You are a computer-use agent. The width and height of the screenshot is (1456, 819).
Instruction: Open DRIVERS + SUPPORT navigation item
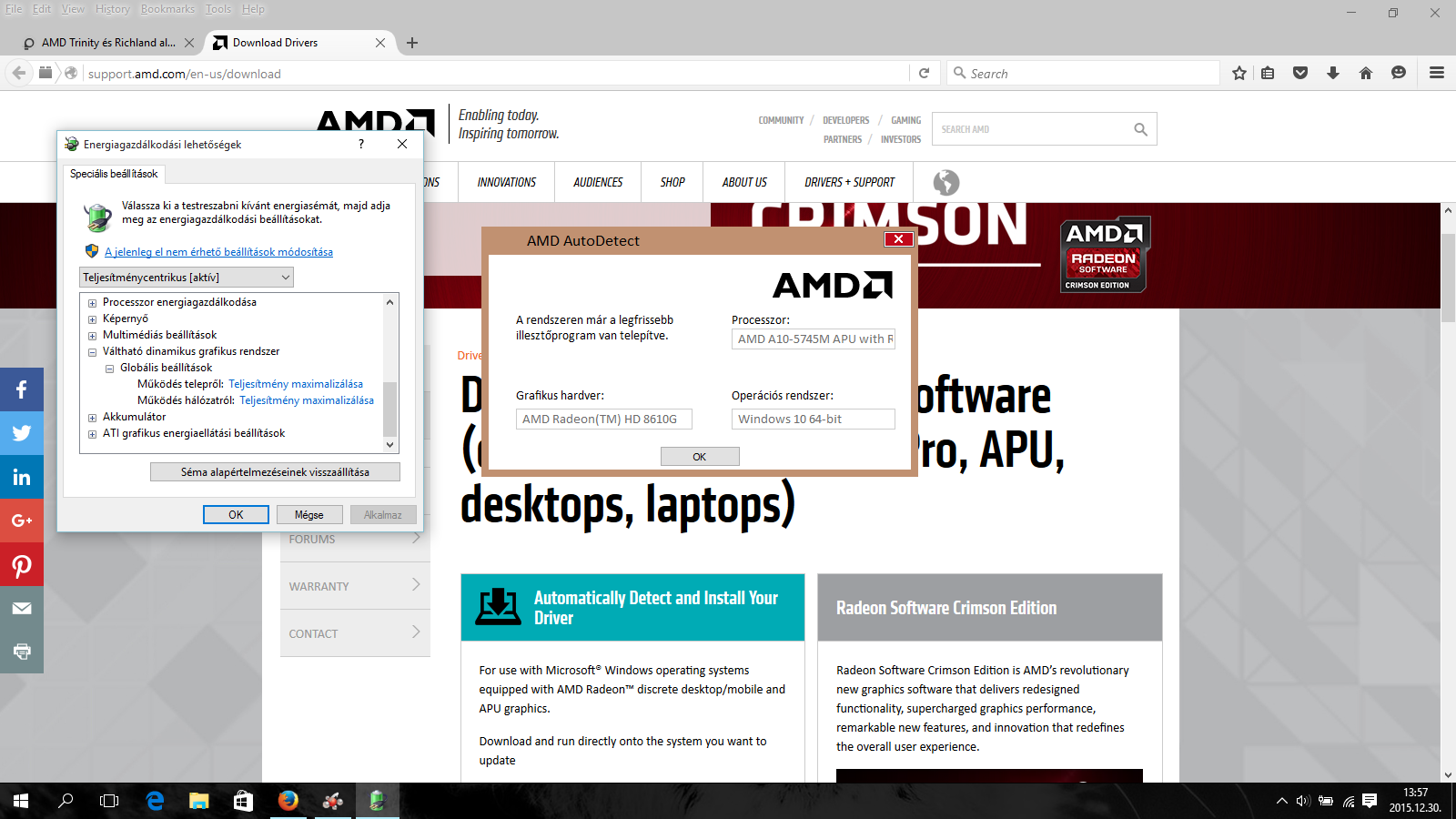(x=849, y=182)
